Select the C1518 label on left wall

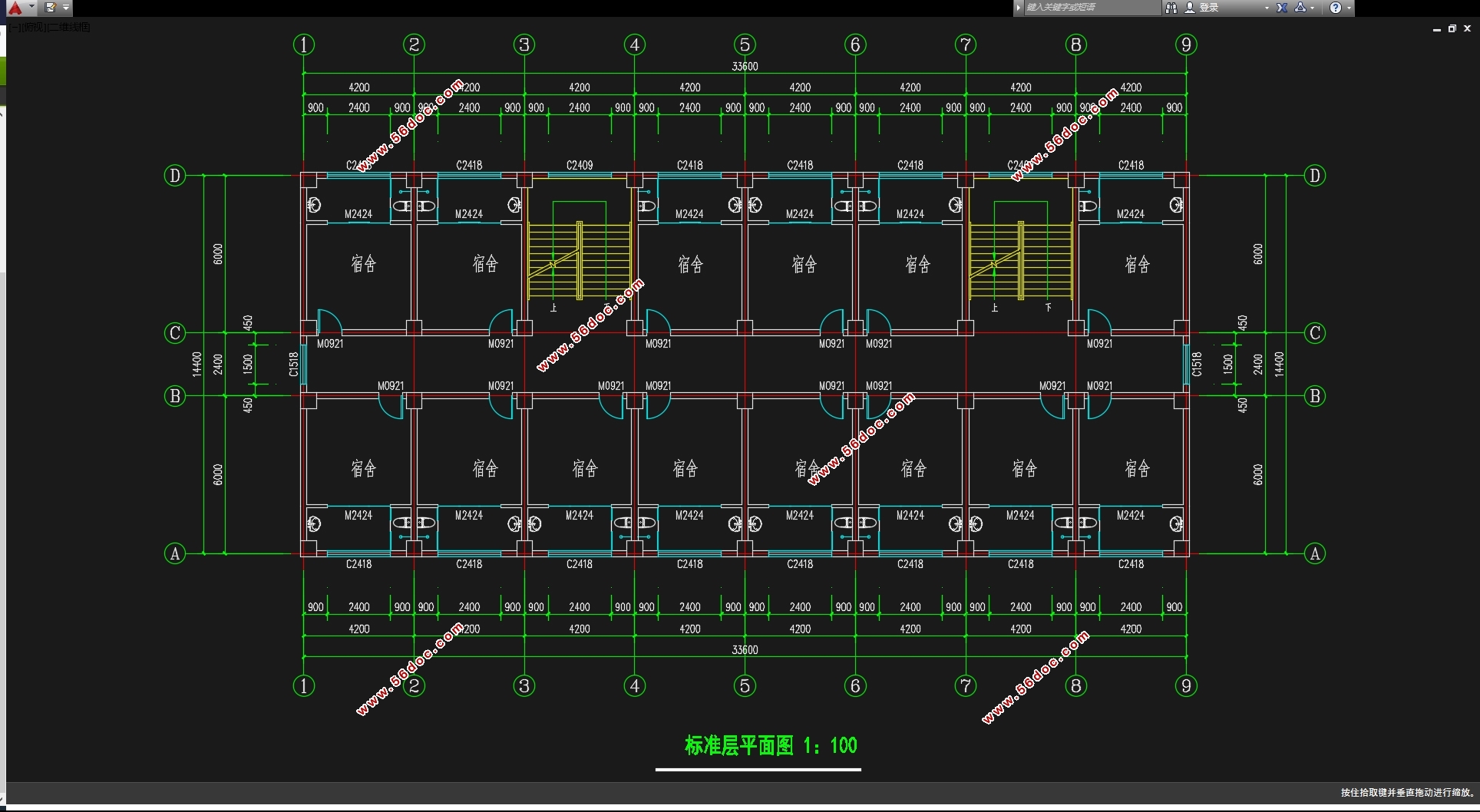coord(293,364)
